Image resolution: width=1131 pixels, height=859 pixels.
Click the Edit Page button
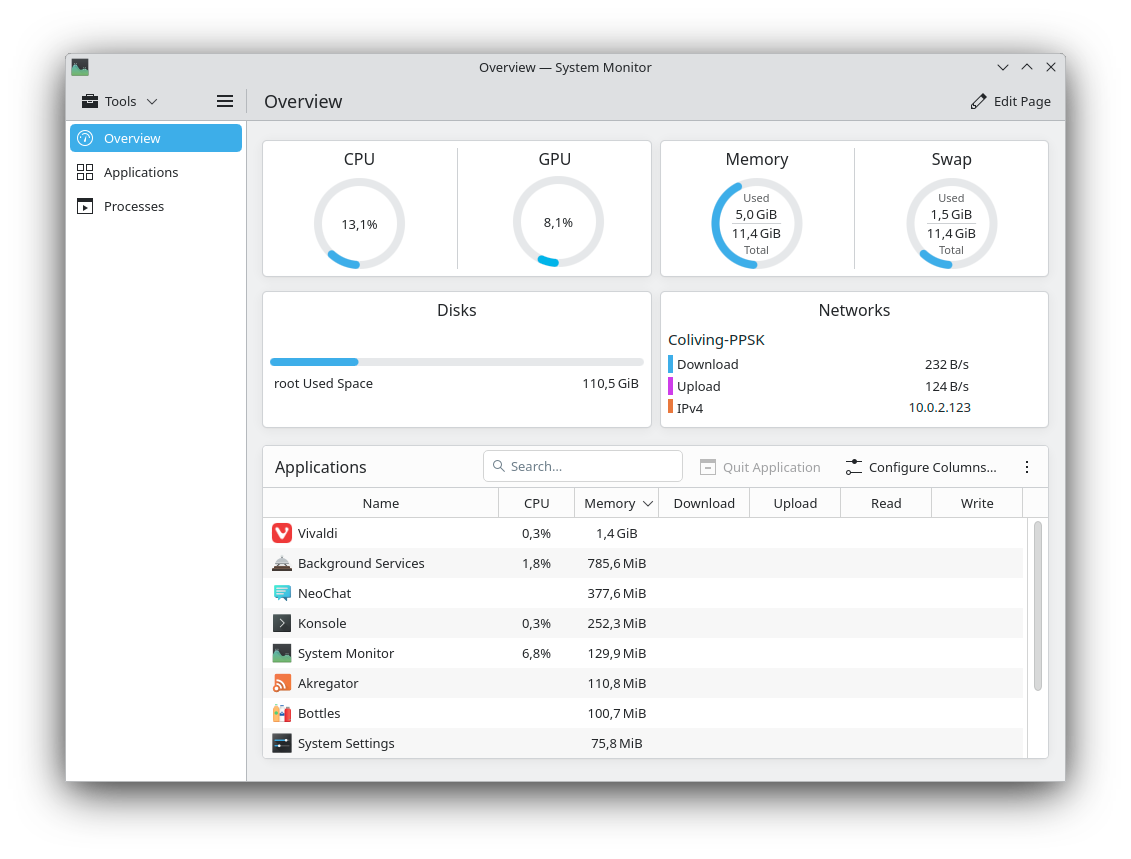(x=1010, y=101)
